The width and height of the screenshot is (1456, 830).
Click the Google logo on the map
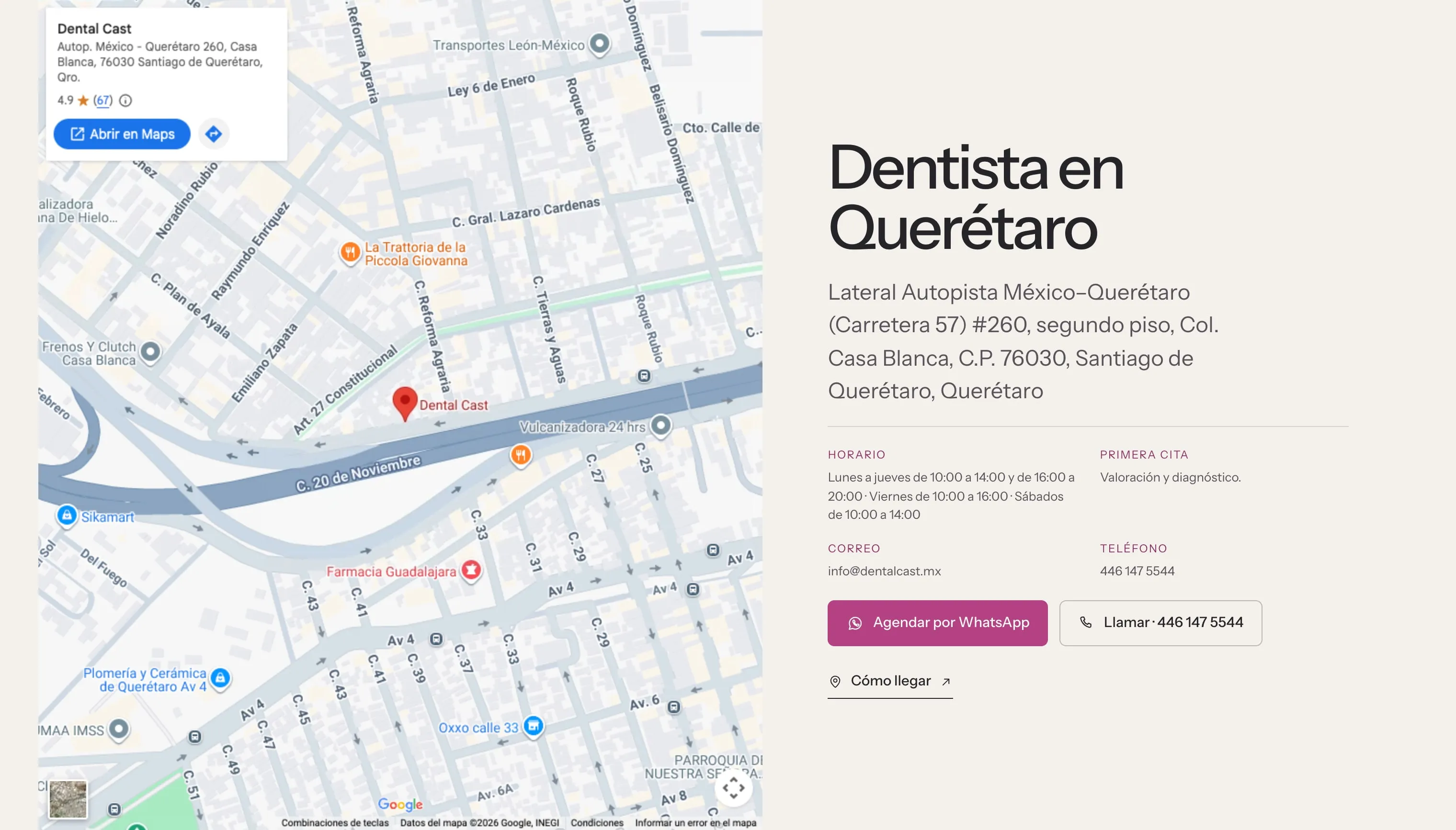coord(400,804)
